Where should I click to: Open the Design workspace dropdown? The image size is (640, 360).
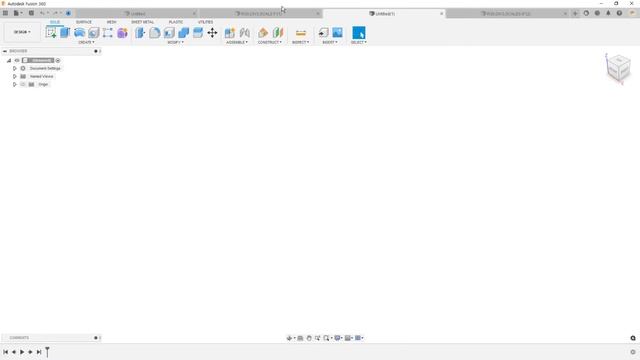pyautogui.click(x=22, y=32)
